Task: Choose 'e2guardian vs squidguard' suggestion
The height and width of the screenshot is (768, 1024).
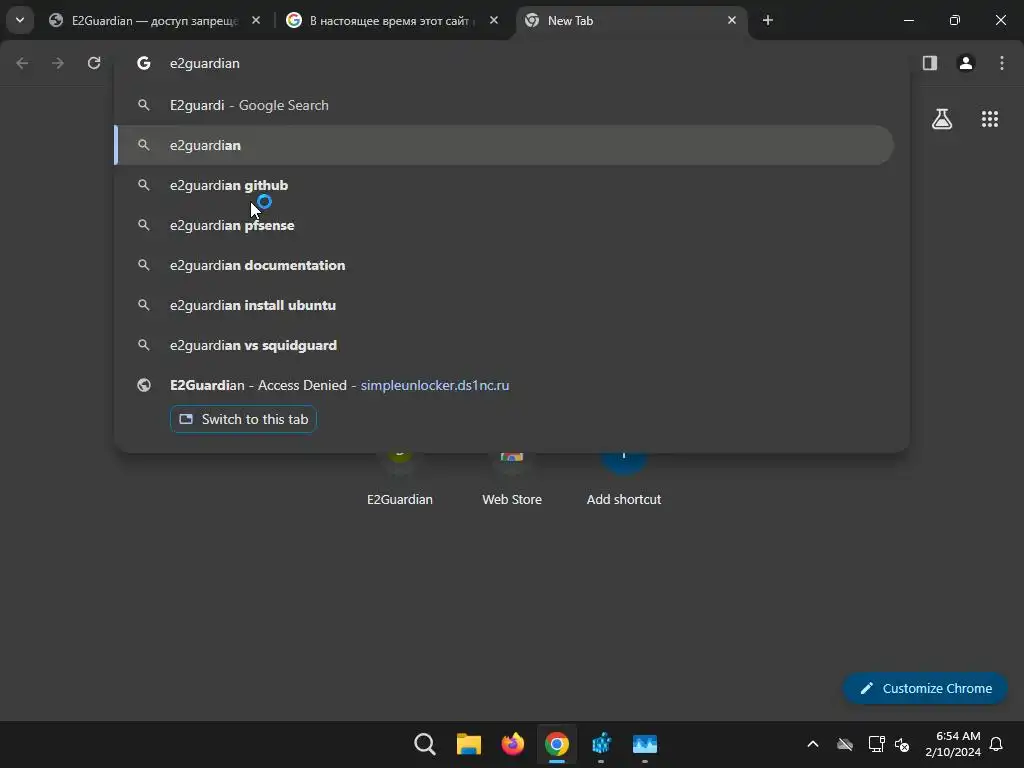Action: point(504,345)
